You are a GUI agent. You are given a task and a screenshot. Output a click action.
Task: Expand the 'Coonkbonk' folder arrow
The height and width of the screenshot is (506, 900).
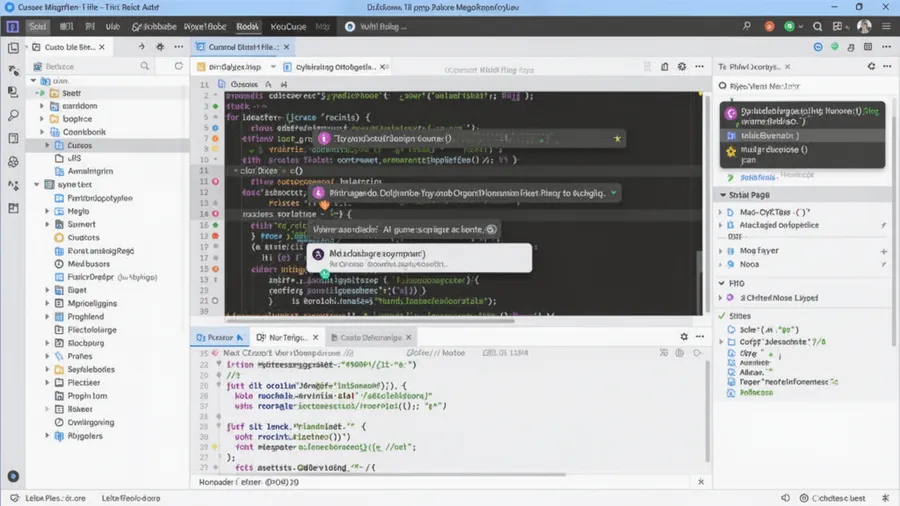[x=42, y=132]
